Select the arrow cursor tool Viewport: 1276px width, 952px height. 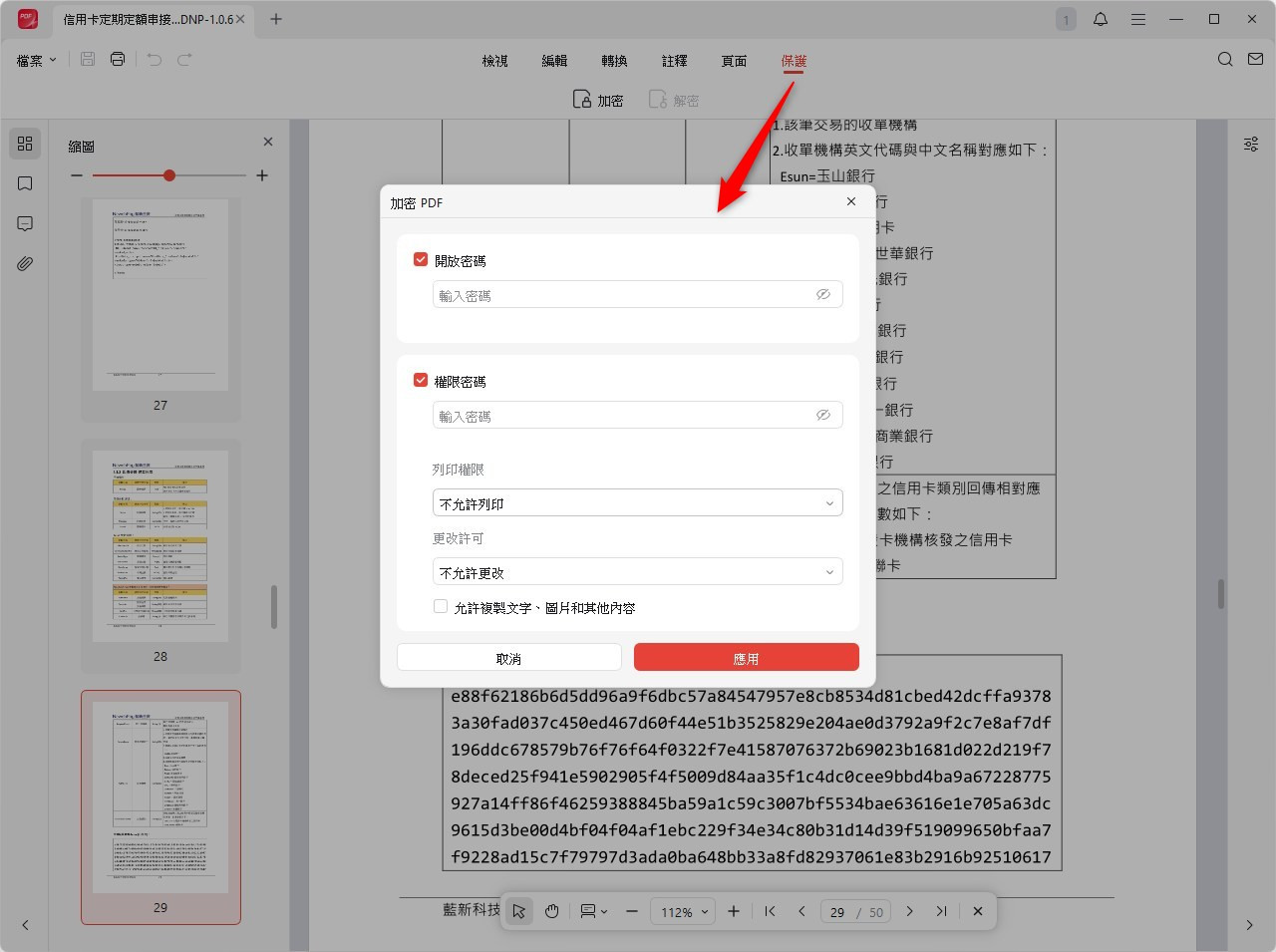point(519,911)
